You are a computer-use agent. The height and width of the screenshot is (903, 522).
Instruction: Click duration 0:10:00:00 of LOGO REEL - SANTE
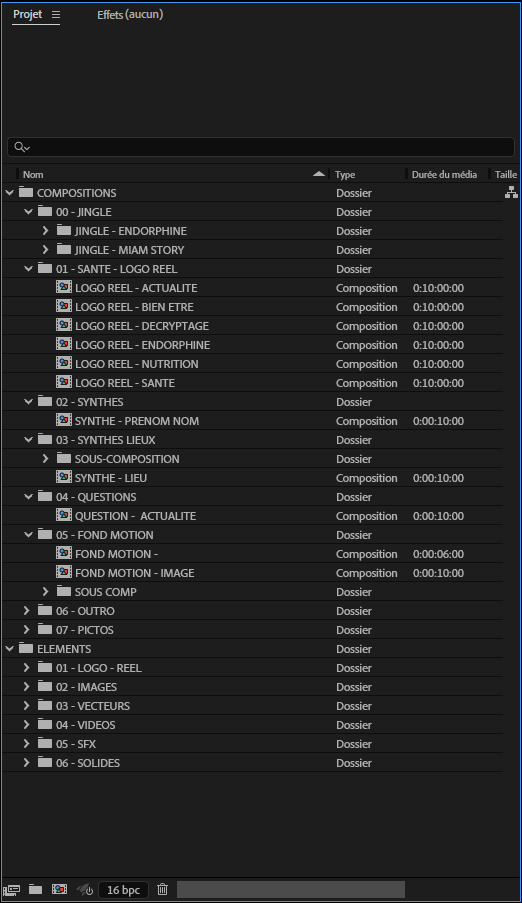438,383
